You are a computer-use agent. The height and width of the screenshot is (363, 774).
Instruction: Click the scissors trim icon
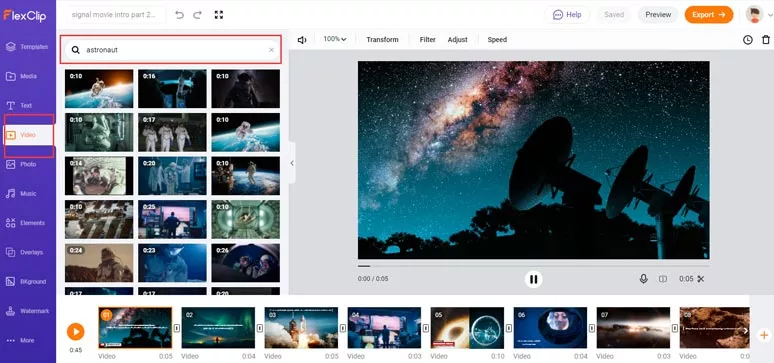click(x=700, y=279)
